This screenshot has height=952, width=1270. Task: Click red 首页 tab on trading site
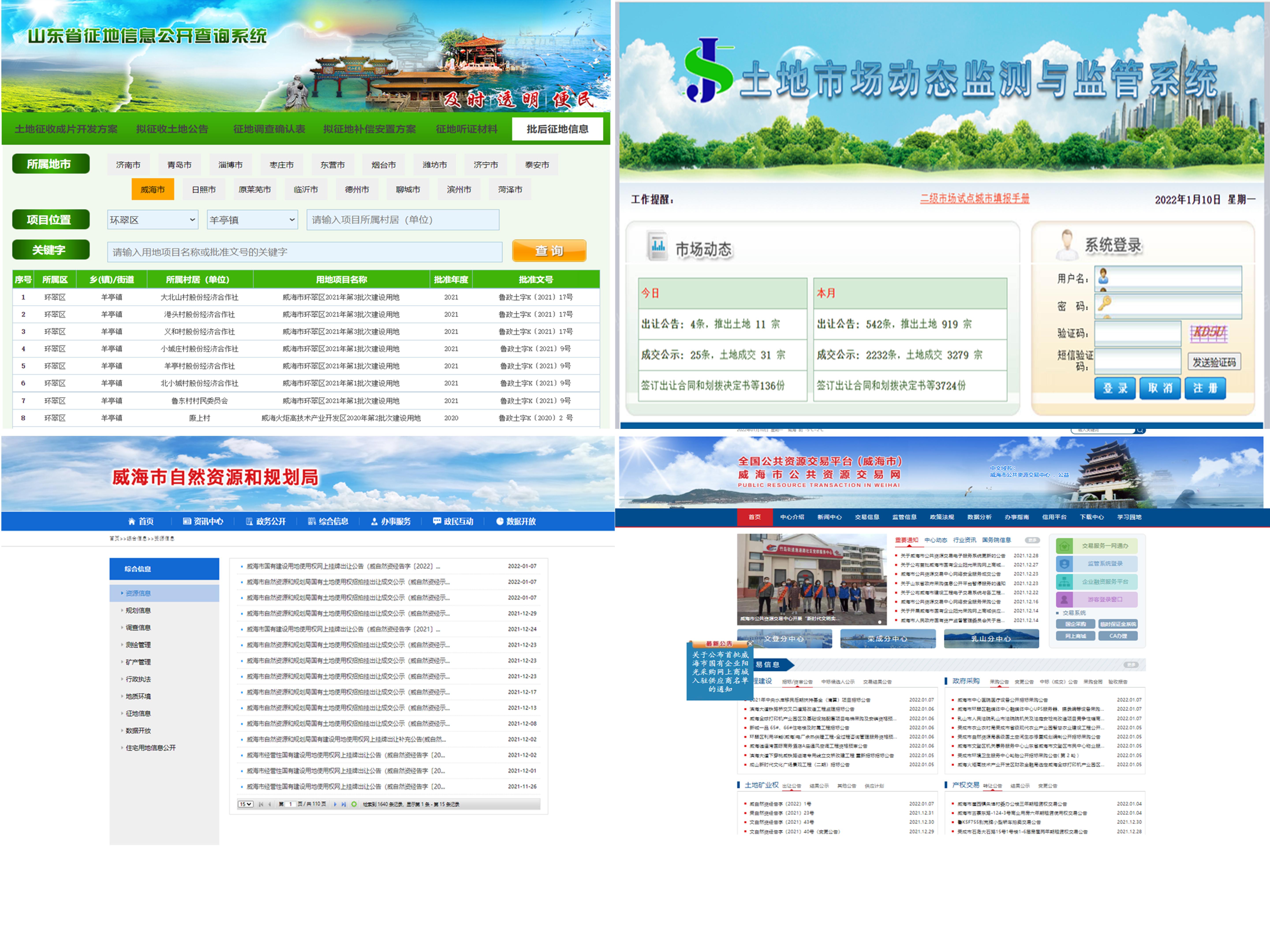coord(755,517)
